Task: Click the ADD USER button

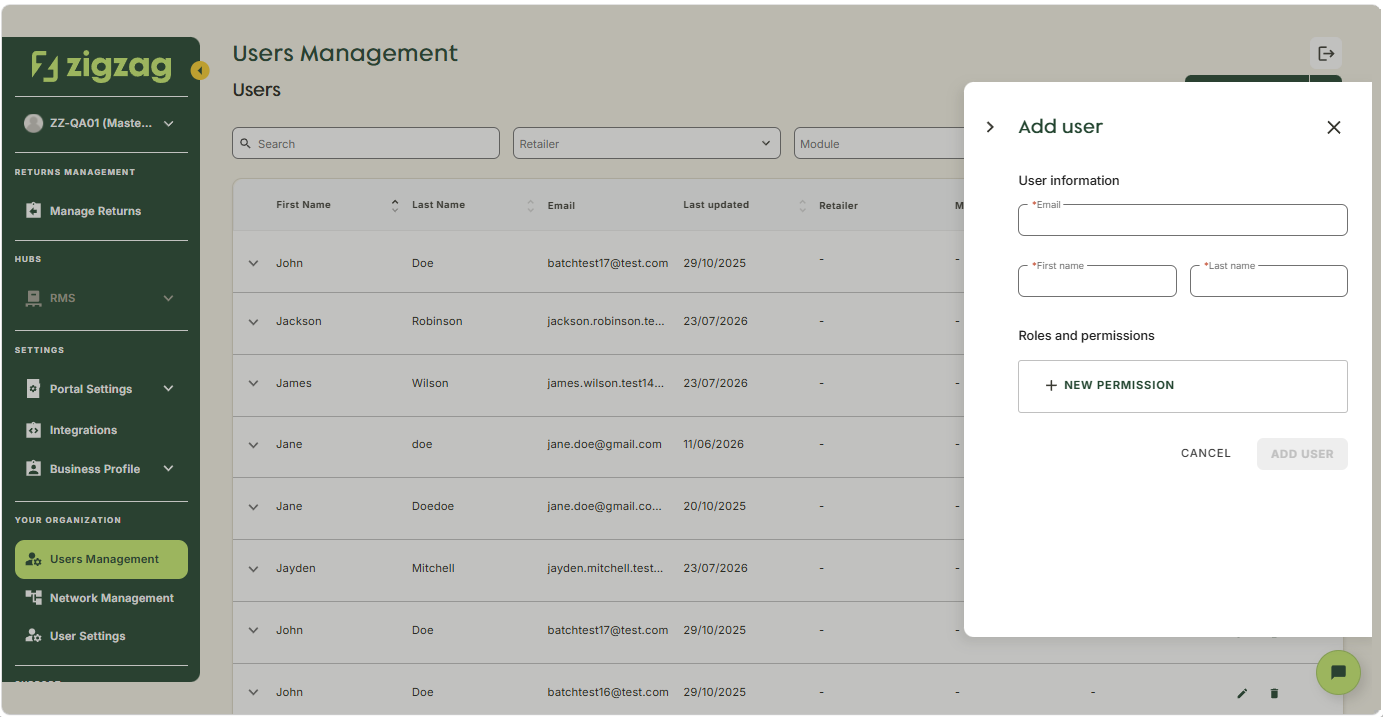Action: (1302, 454)
